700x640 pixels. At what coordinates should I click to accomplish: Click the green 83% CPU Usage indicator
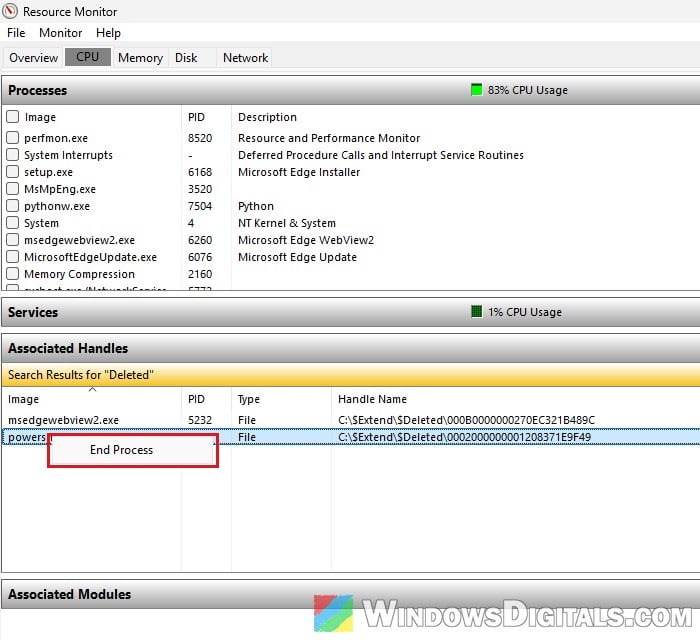click(476, 90)
